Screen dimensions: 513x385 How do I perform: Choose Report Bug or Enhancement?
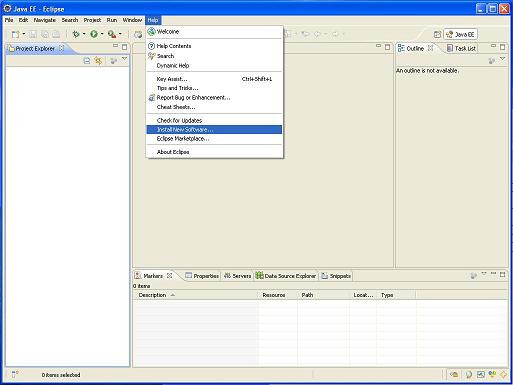coord(214,98)
